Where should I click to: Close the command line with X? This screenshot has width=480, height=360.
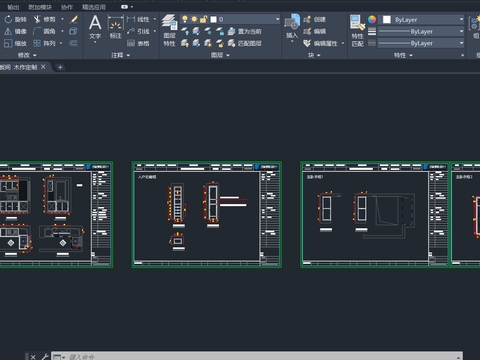[x=33, y=357]
